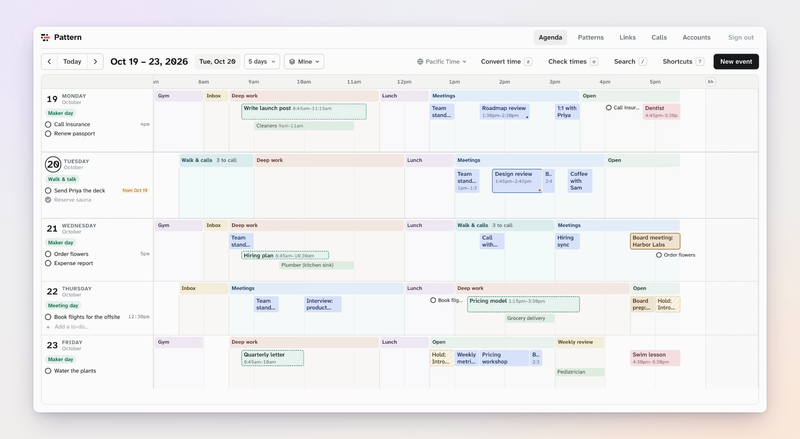Uncheck the completed Reserve sauna to-do
The width and height of the screenshot is (800, 439).
click(x=48, y=200)
